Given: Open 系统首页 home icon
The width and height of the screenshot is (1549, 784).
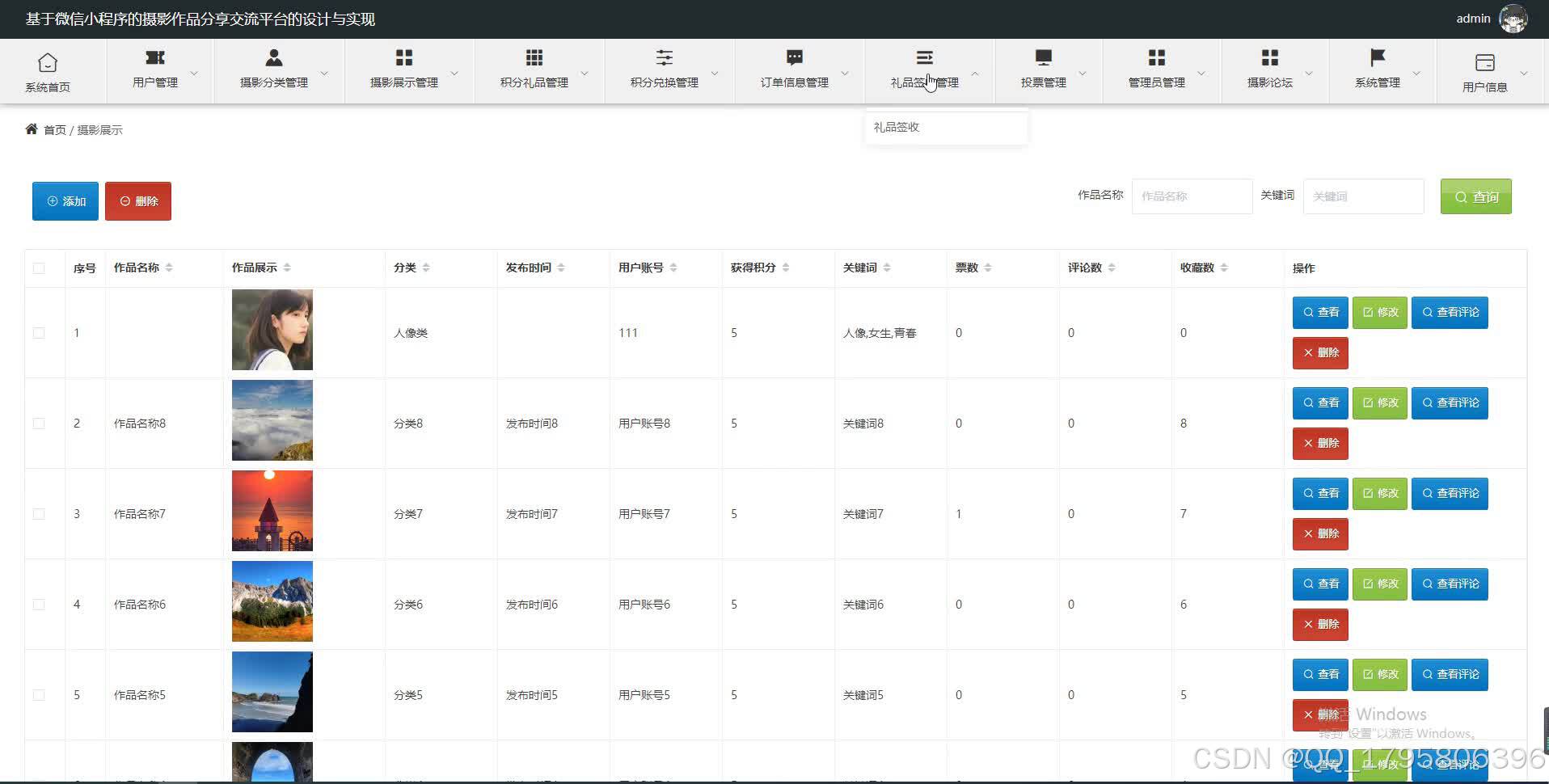Looking at the screenshot, I should pyautogui.click(x=48, y=62).
